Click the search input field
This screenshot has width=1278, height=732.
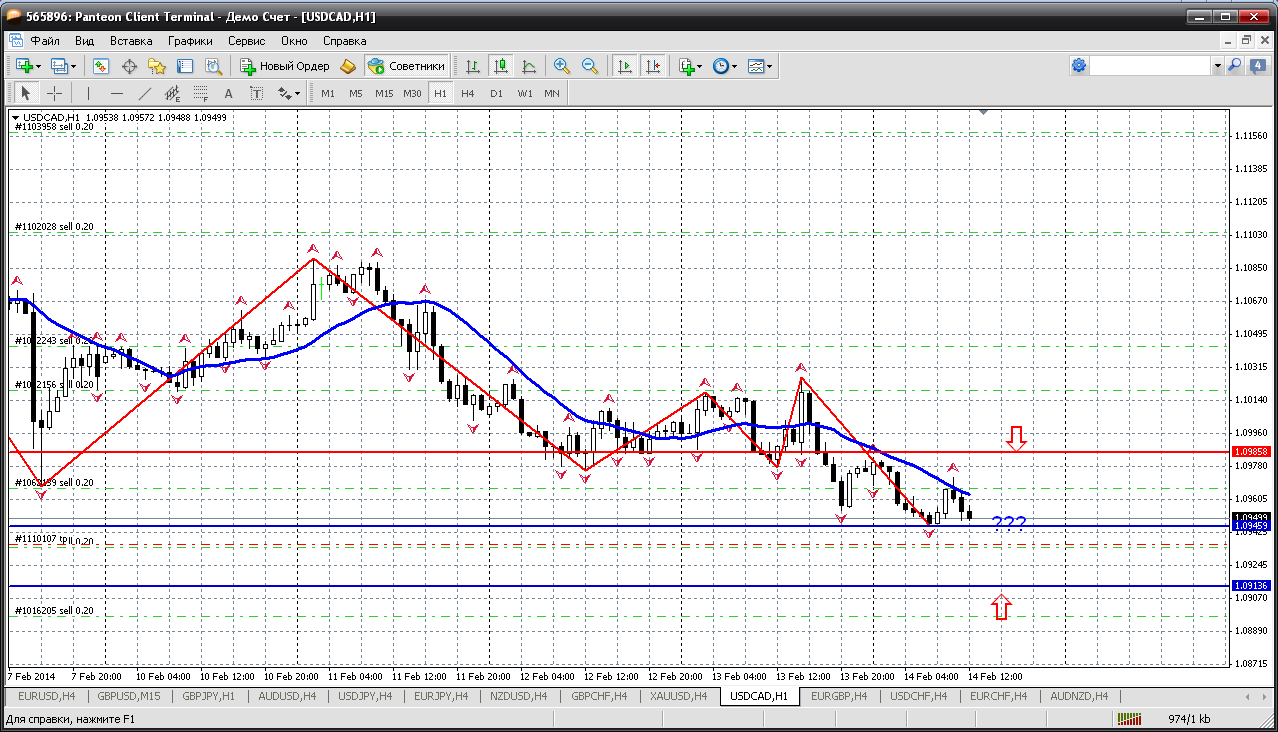tap(1150, 65)
